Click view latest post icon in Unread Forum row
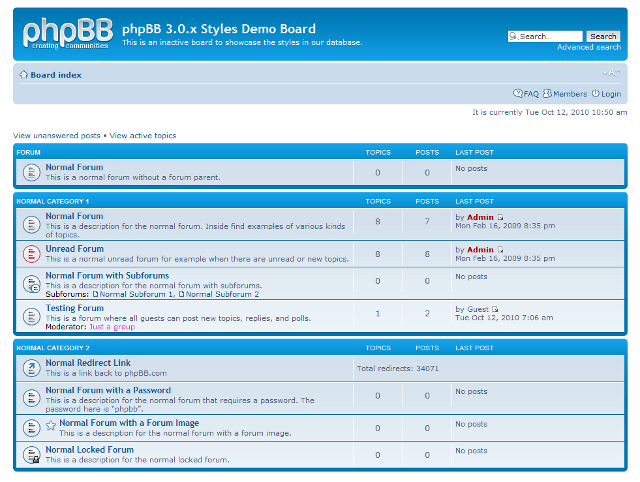 coord(501,250)
